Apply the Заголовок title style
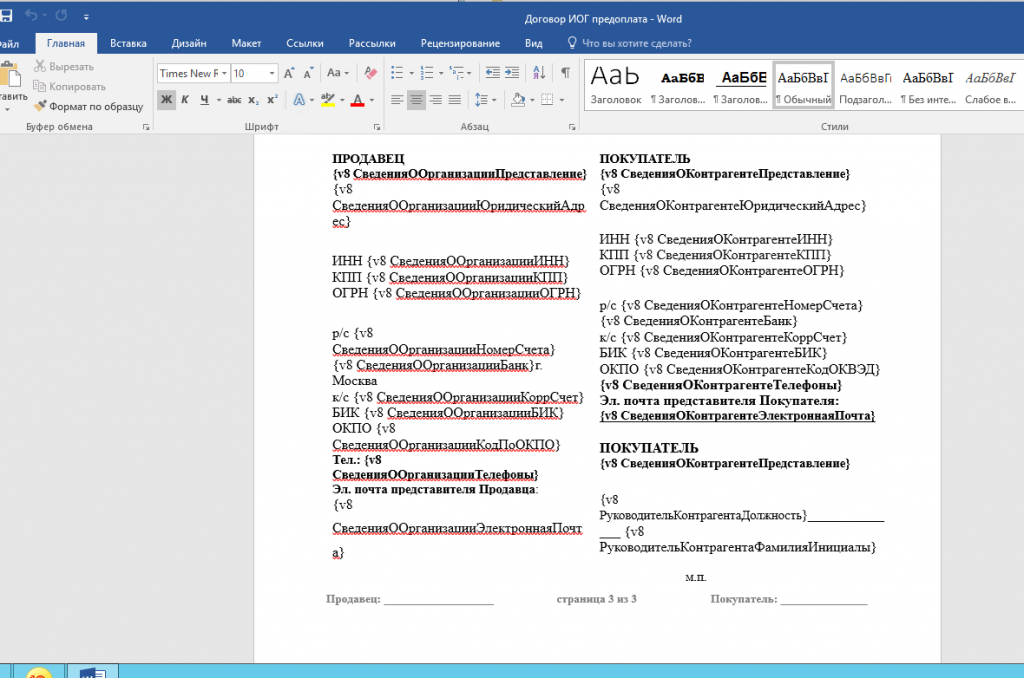 click(616, 85)
